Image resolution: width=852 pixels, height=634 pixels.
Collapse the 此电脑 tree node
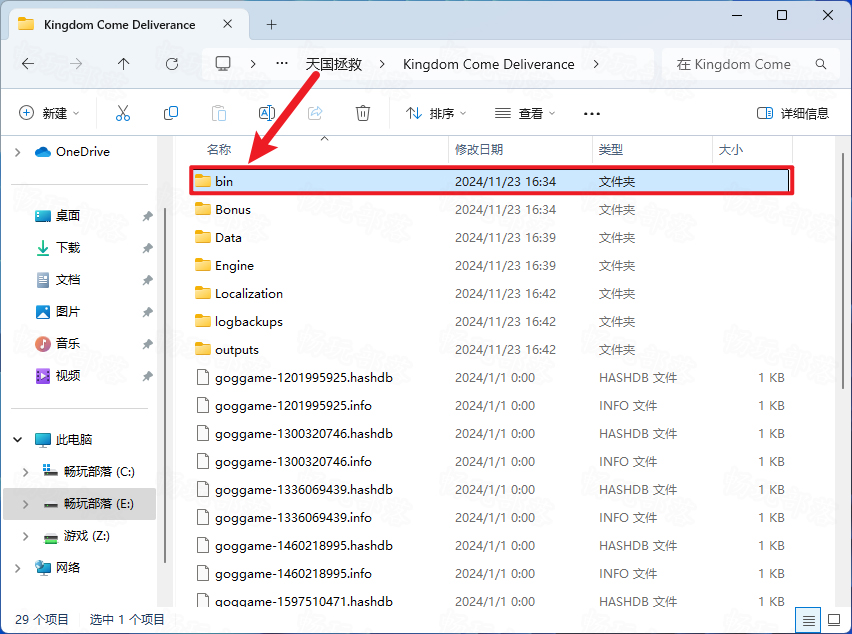coord(17,440)
